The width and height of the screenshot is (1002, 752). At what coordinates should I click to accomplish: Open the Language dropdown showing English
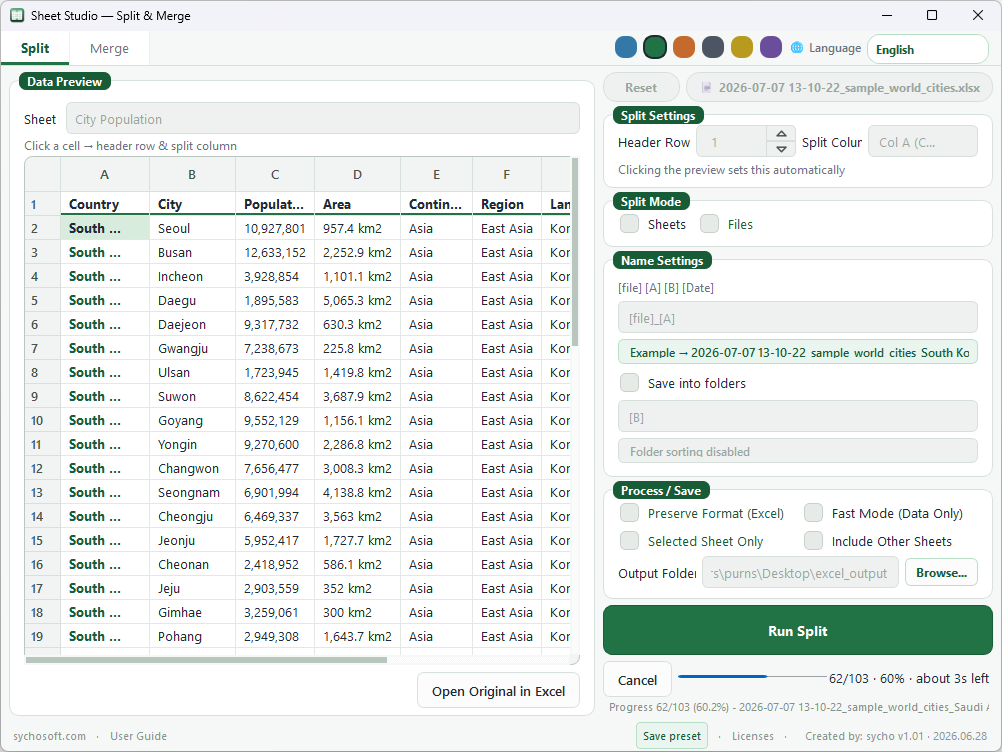click(x=927, y=50)
